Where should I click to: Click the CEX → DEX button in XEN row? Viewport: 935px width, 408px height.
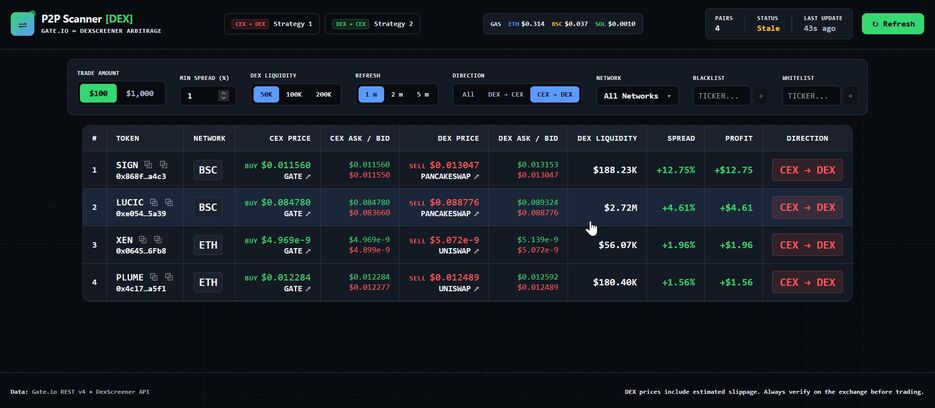pos(807,245)
